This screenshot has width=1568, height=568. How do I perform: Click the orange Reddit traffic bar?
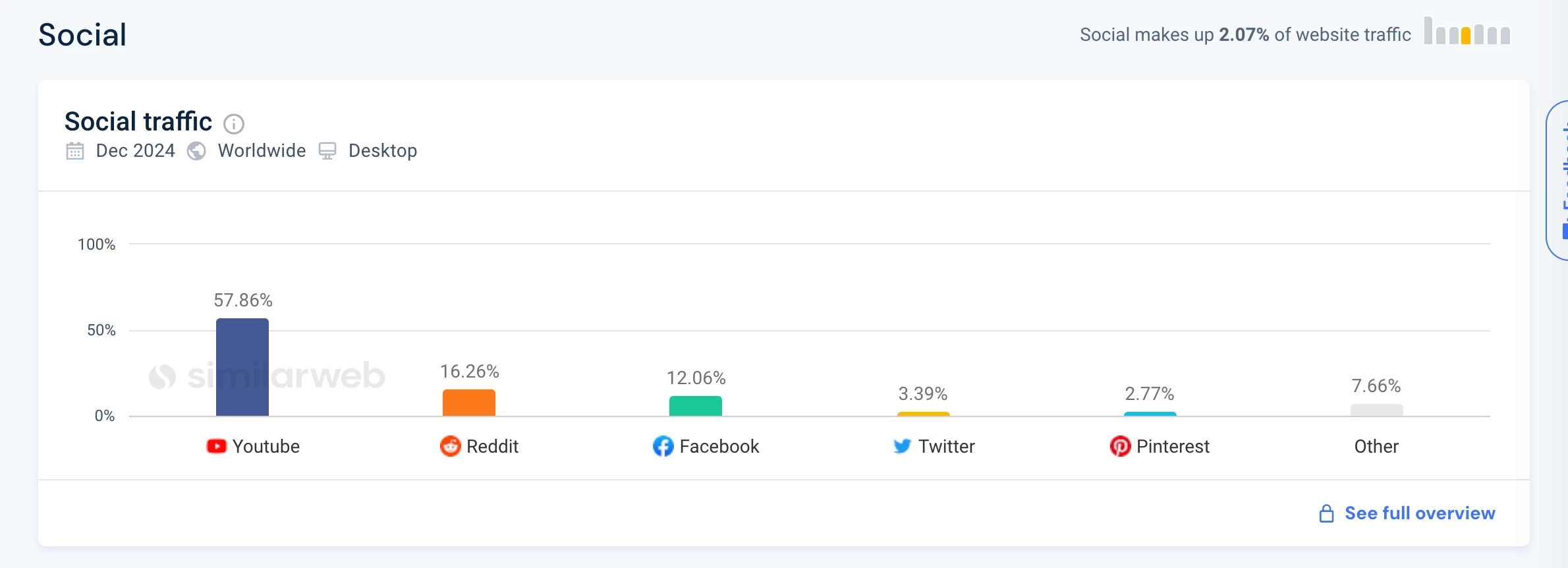point(469,403)
